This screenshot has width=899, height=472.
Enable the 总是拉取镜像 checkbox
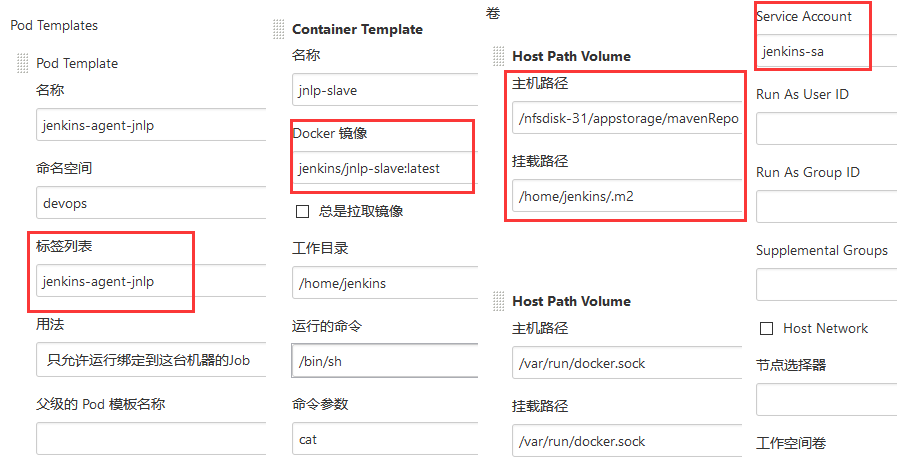[302, 212]
